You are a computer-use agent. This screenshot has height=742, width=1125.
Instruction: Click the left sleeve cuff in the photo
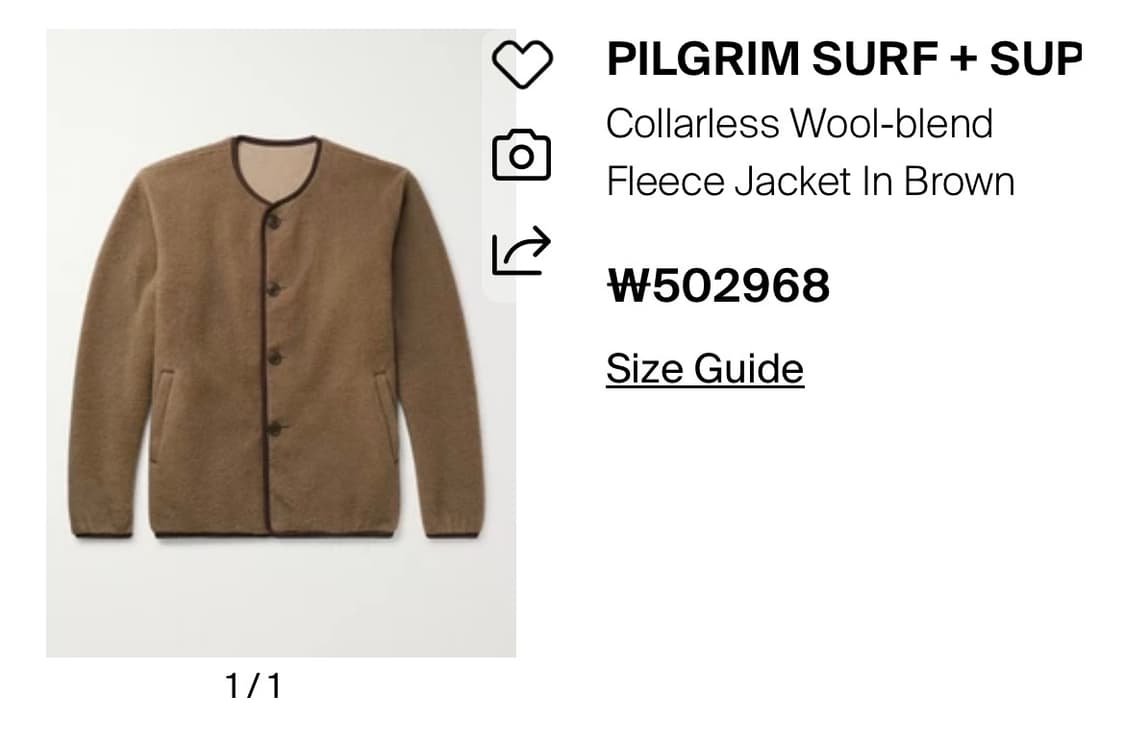tap(102, 532)
